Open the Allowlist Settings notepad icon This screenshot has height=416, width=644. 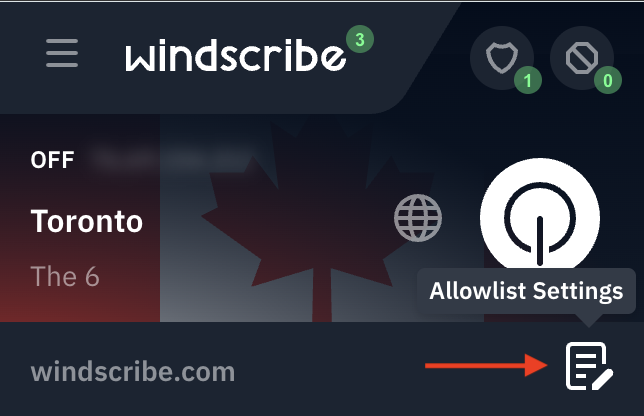pyautogui.click(x=589, y=366)
